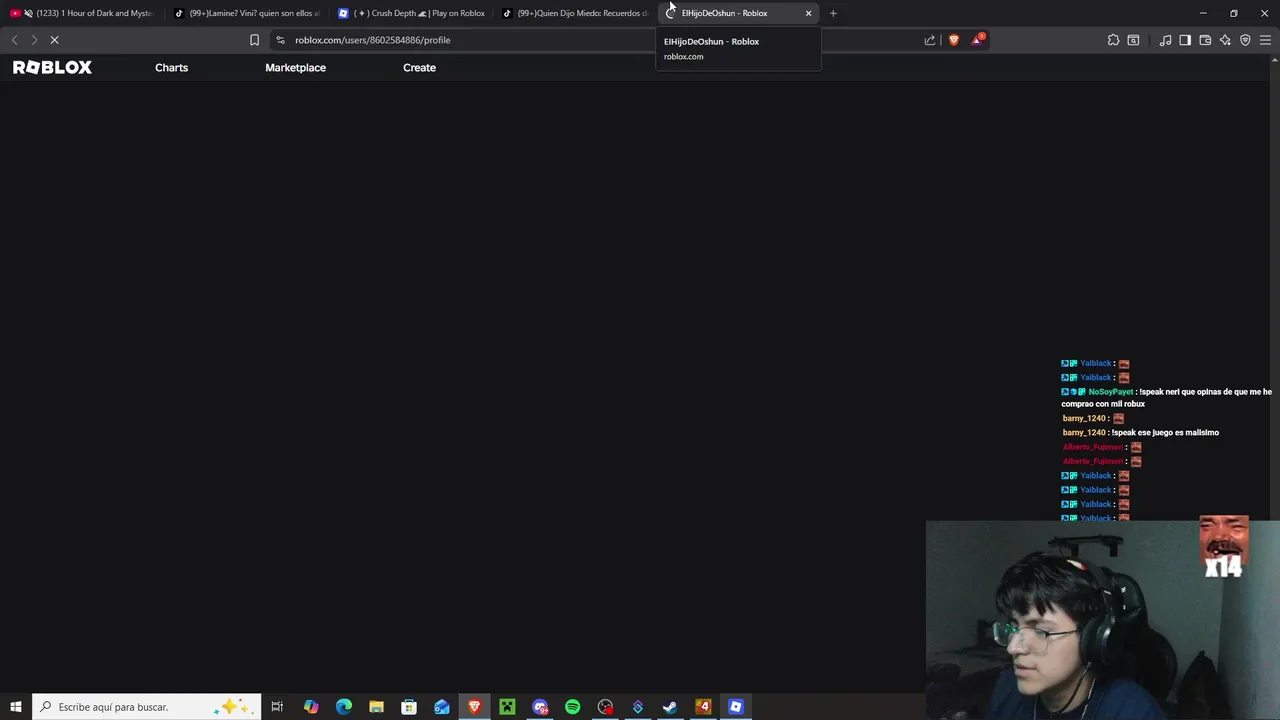
Task: Click the roblox.com address bar URL
Action: pyautogui.click(x=372, y=40)
